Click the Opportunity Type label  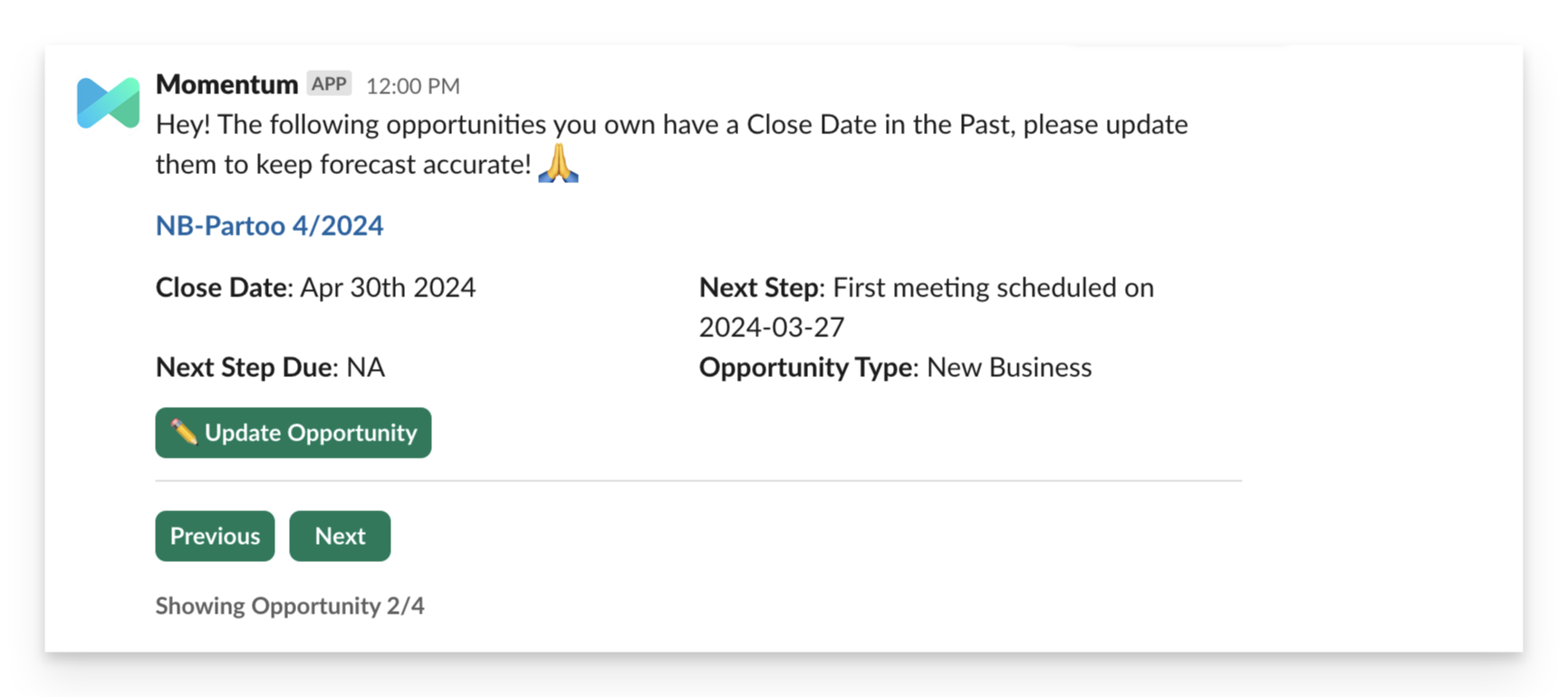[807, 367]
